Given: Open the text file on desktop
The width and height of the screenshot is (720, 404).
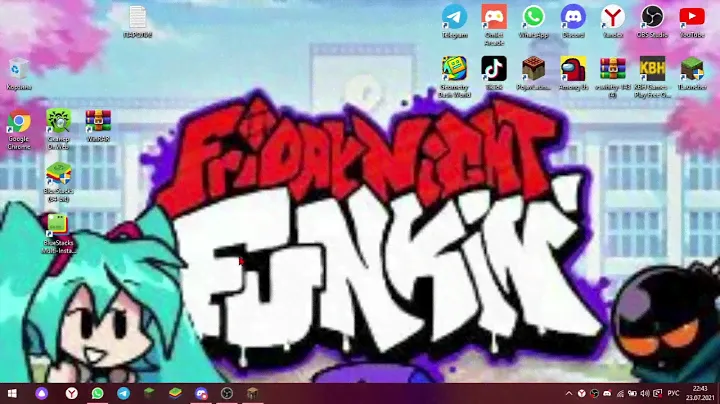Looking at the screenshot, I should [138, 18].
